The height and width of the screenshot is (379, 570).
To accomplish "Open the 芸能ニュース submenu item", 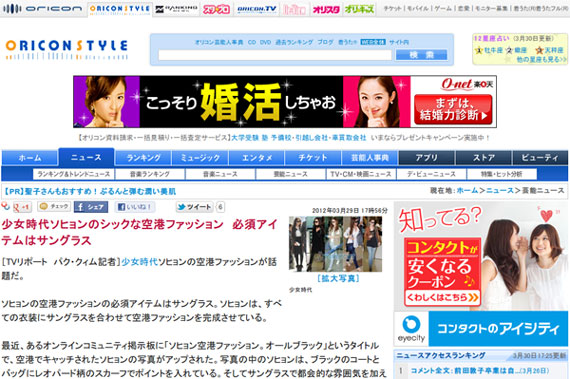I will click(290, 174).
